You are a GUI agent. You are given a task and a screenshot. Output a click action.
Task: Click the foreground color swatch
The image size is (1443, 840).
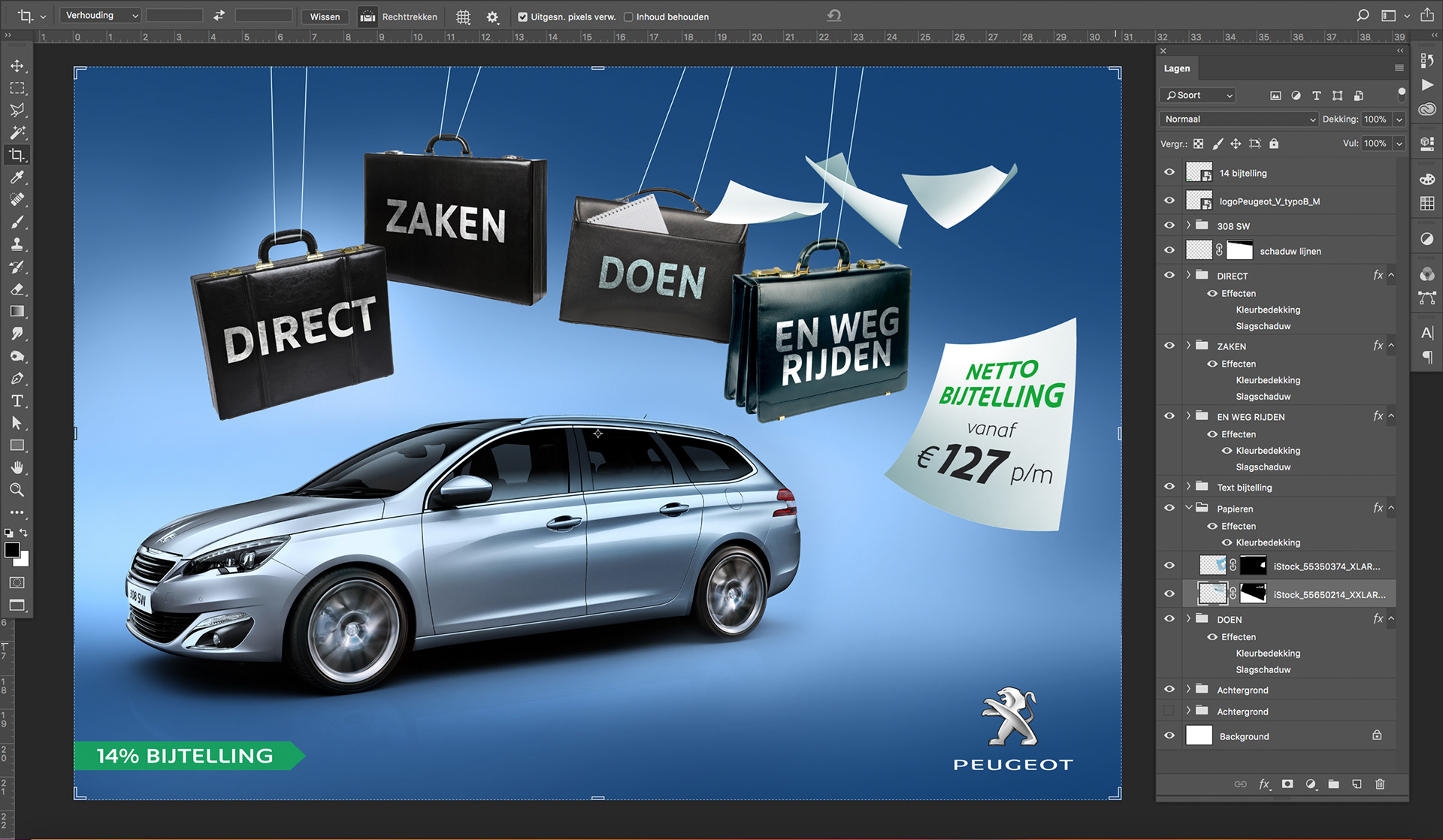[x=12, y=550]
